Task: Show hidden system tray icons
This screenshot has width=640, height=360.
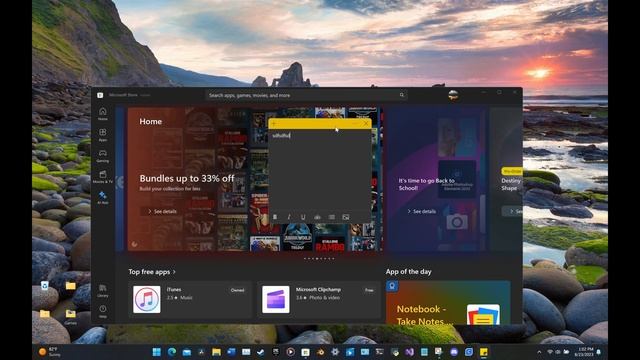Action: coord(539,352)
